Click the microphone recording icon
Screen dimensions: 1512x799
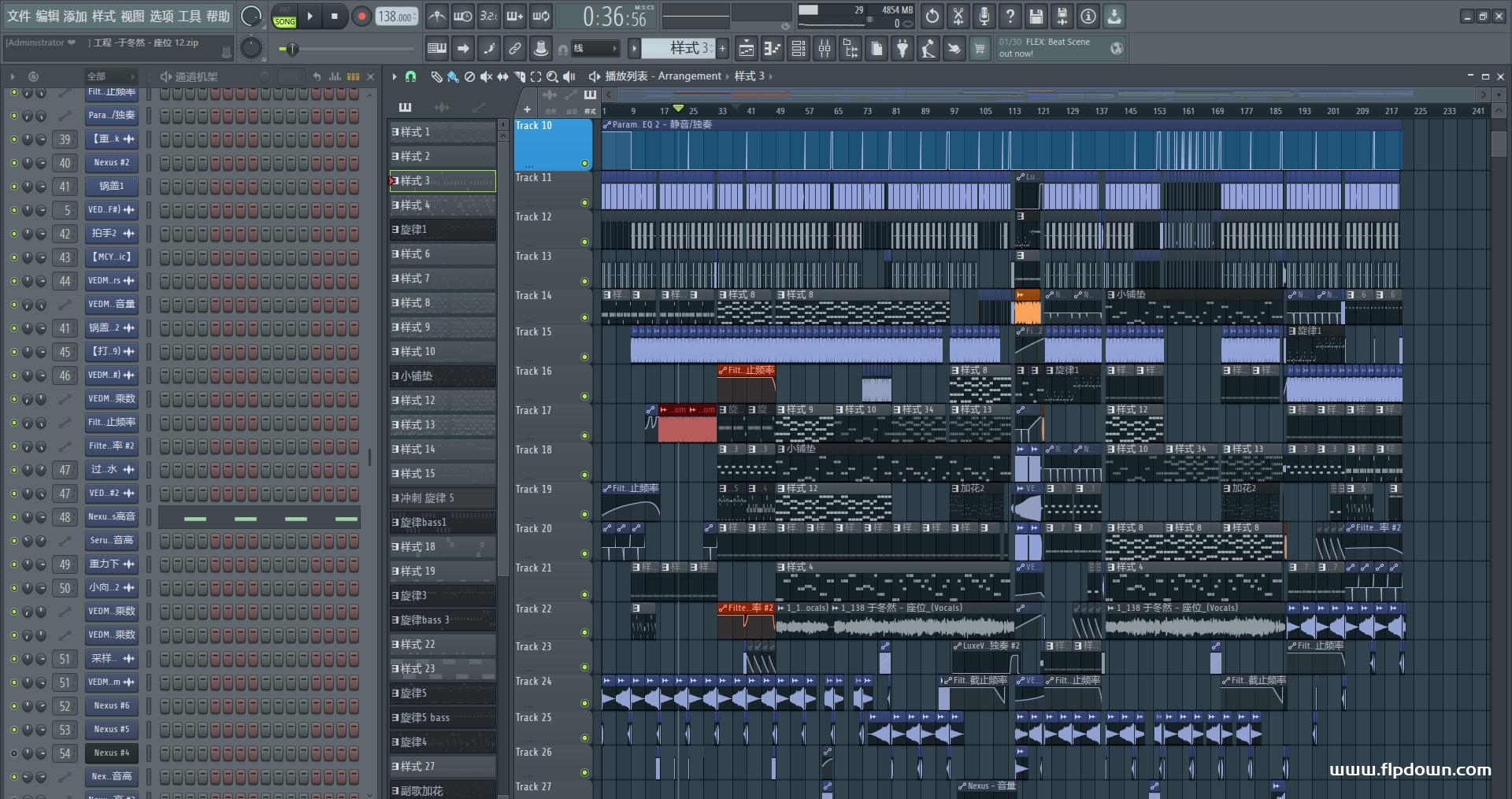coord(984,16)
